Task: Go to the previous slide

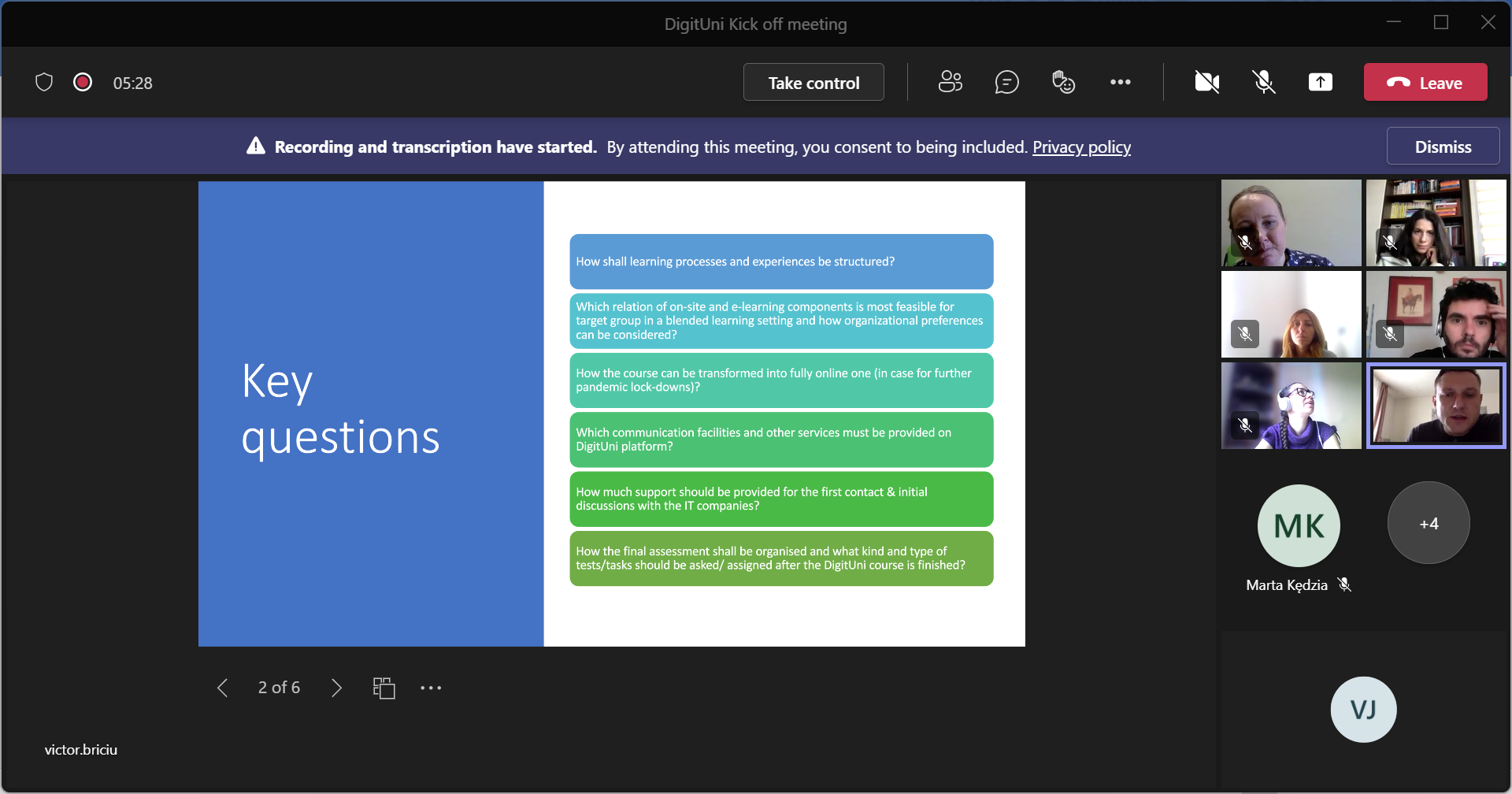Action: (223, 688)
